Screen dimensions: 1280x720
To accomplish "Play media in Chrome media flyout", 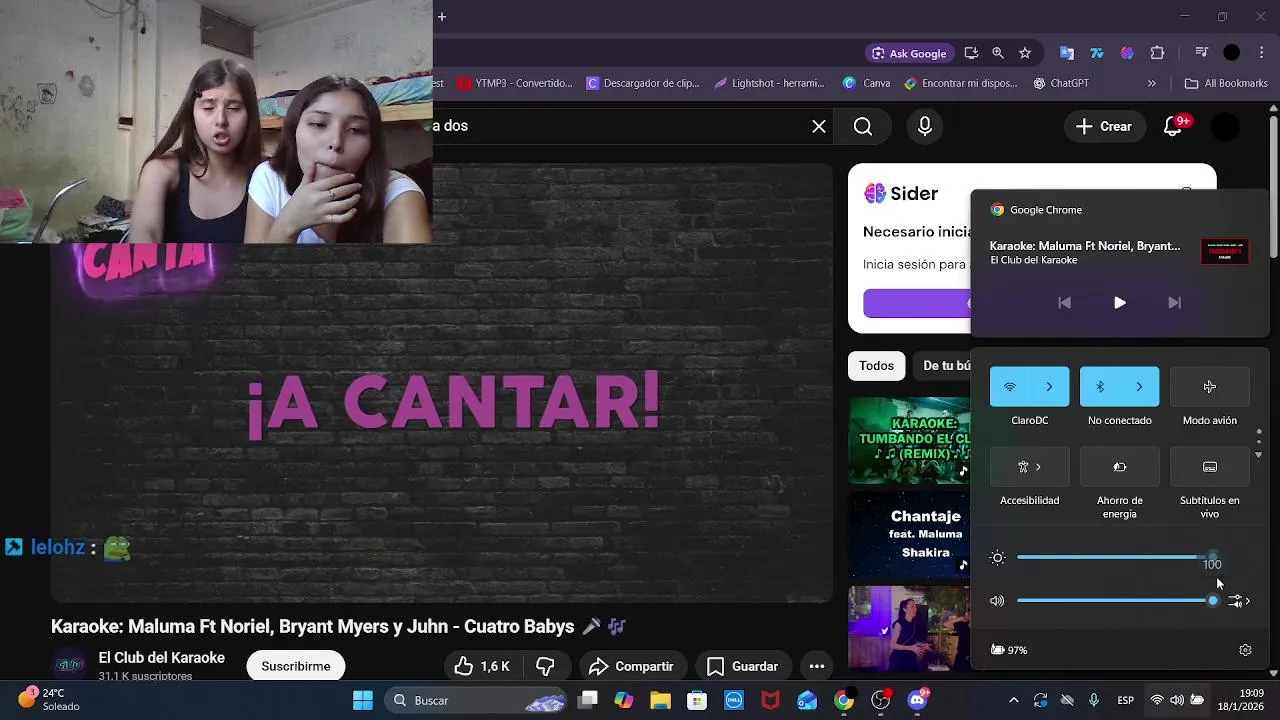I will [1119, 303].
